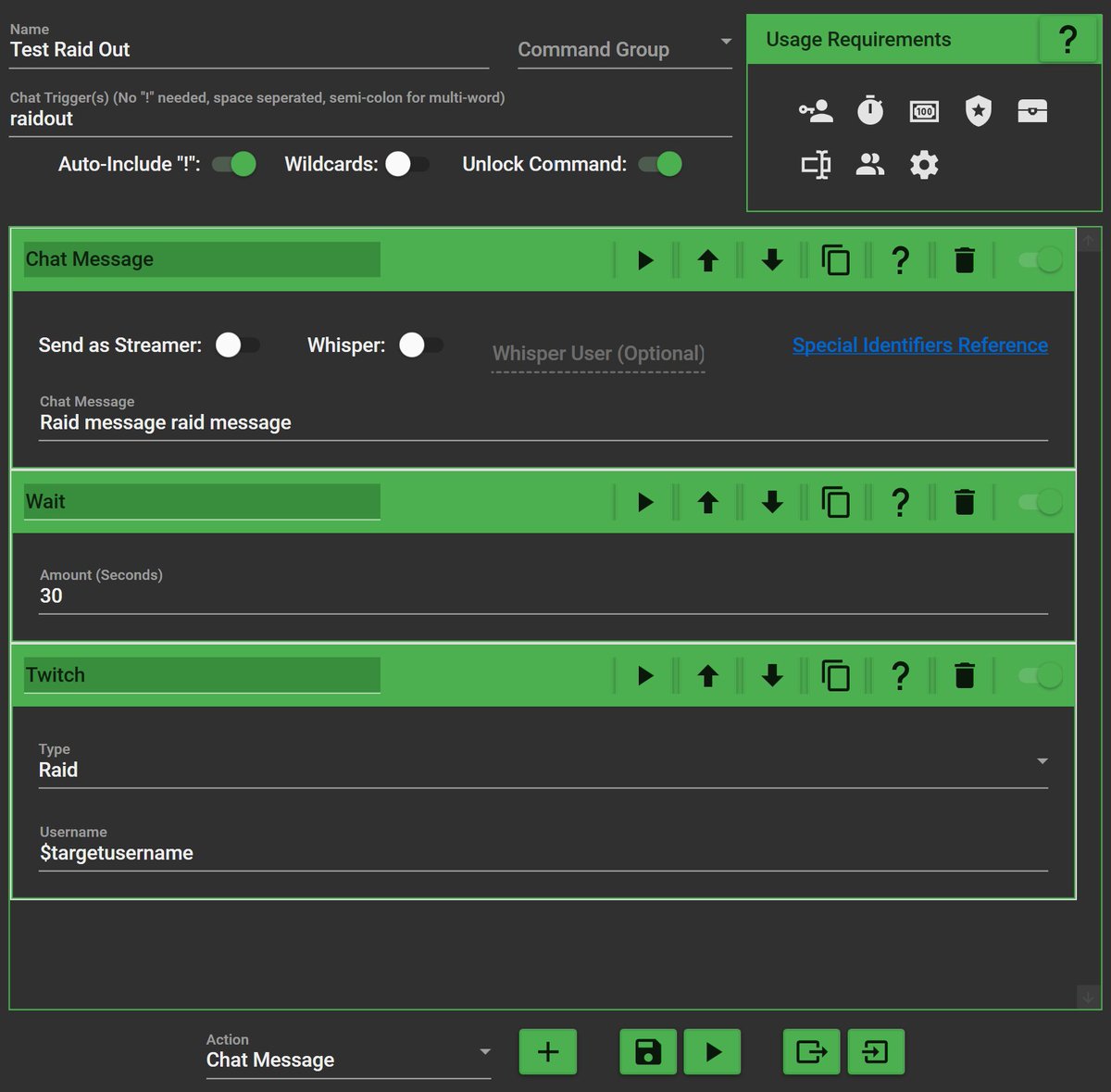Toggle Auto-Include "!" switch
The height and width of the screenshot is (1092, 1111).
(x=234, y=164)
